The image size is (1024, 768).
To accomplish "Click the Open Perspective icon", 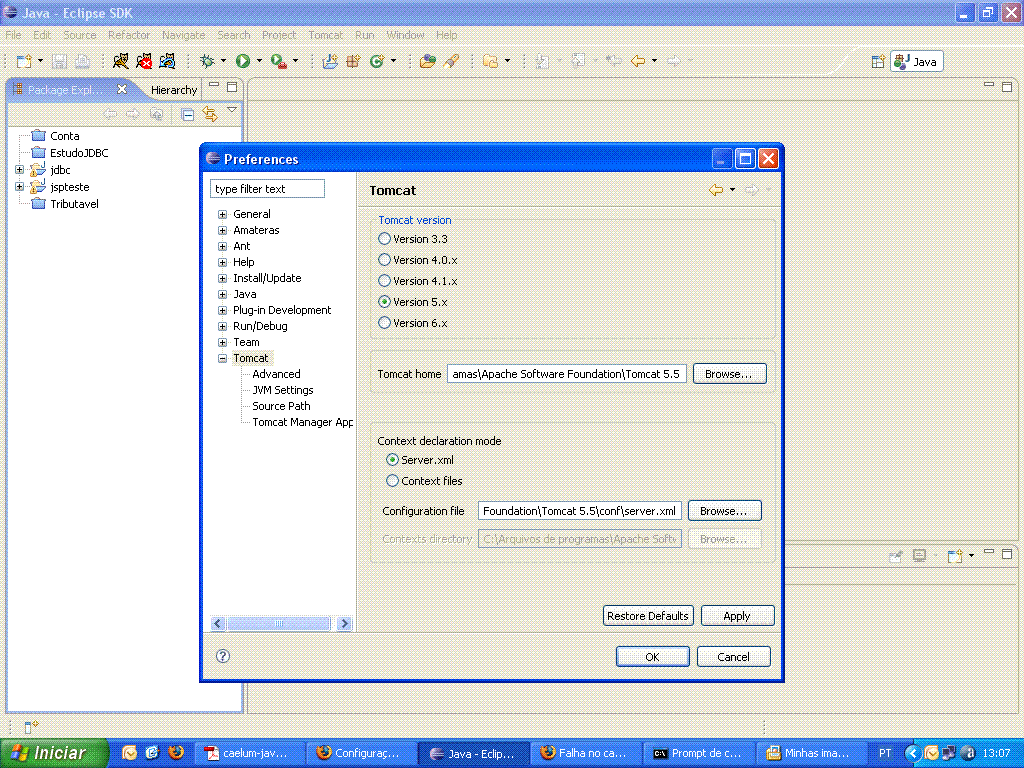I will coord(878,62).
